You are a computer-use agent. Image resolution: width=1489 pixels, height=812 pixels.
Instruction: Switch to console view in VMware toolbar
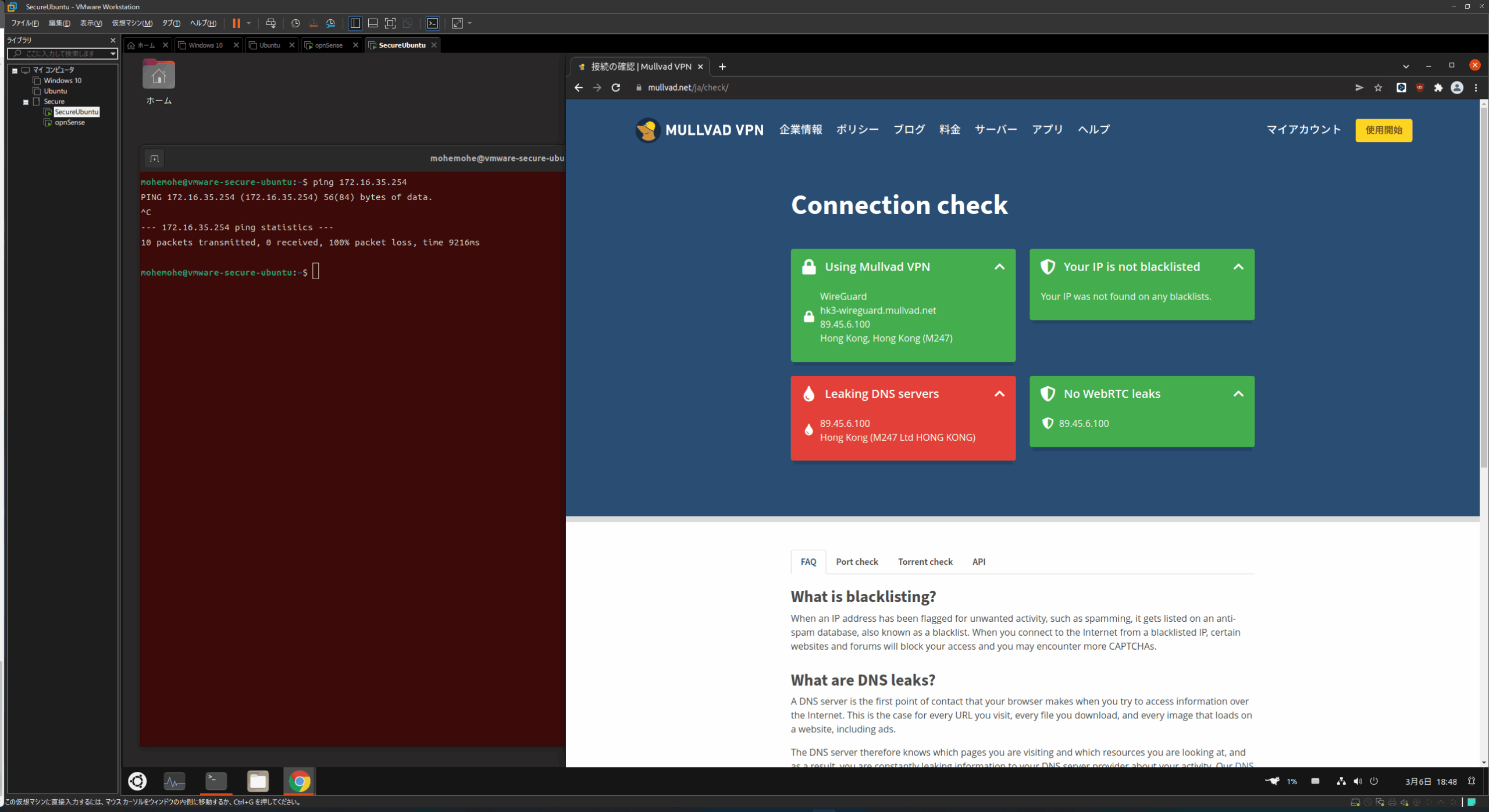(433, 23)
